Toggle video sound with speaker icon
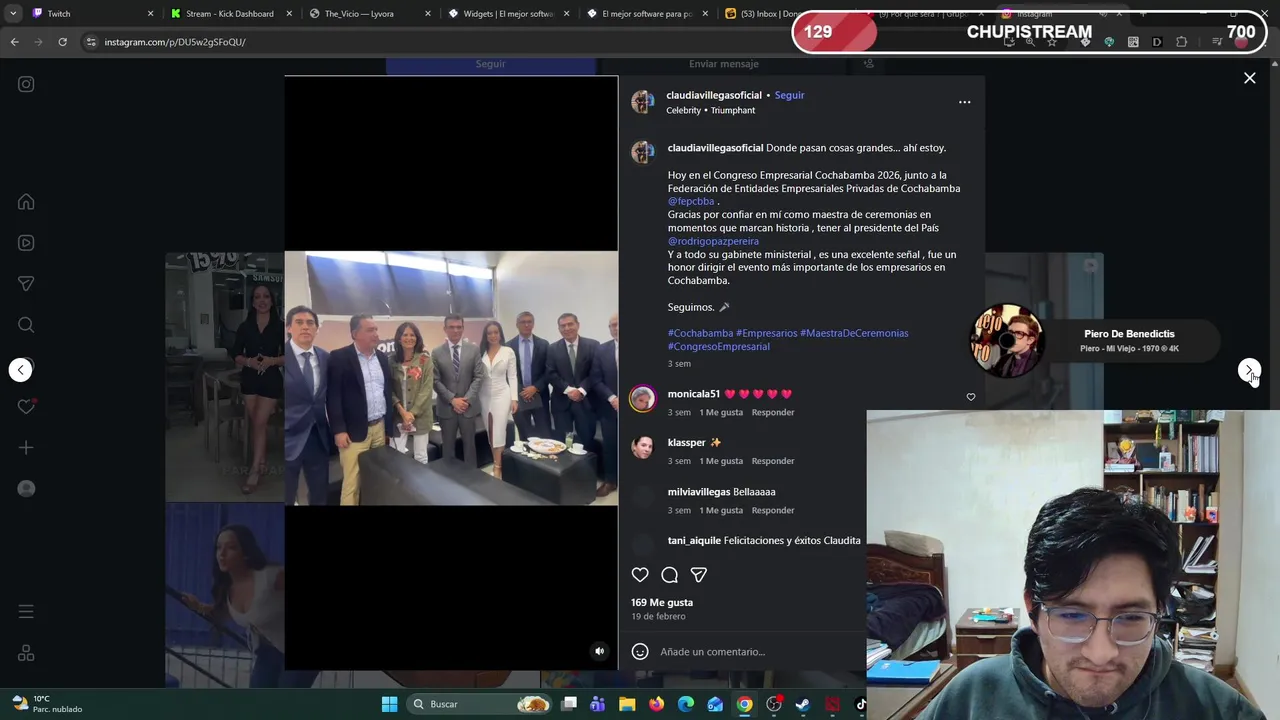This screenshot has height=720, width=1280. tap(599, 651)
